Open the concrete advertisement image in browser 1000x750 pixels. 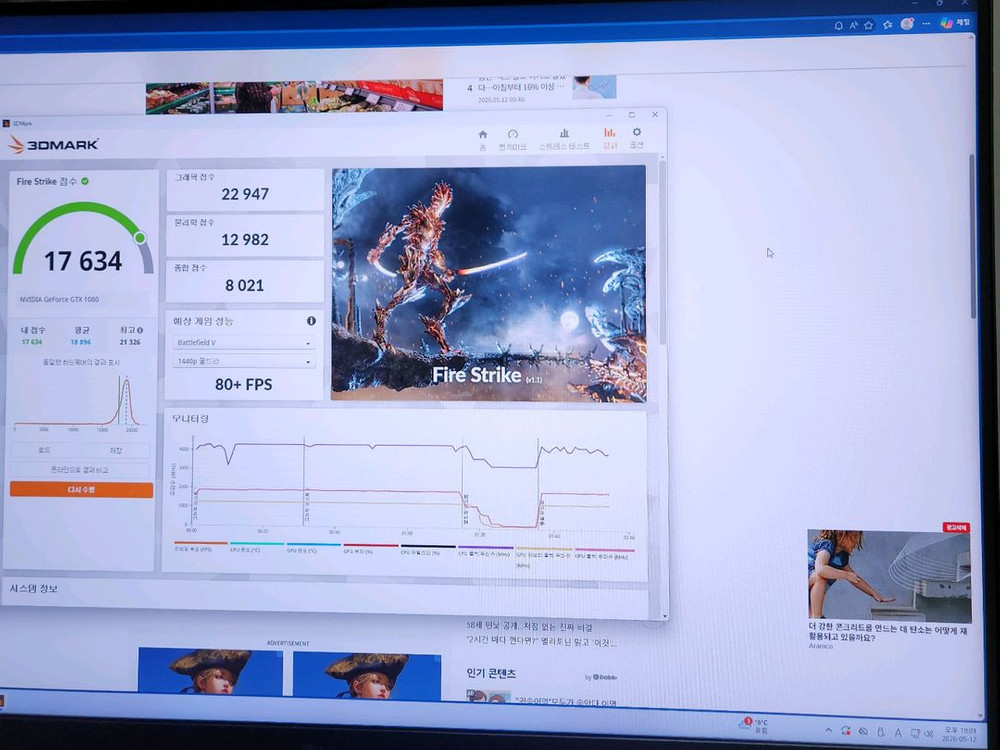pos(888,575)
